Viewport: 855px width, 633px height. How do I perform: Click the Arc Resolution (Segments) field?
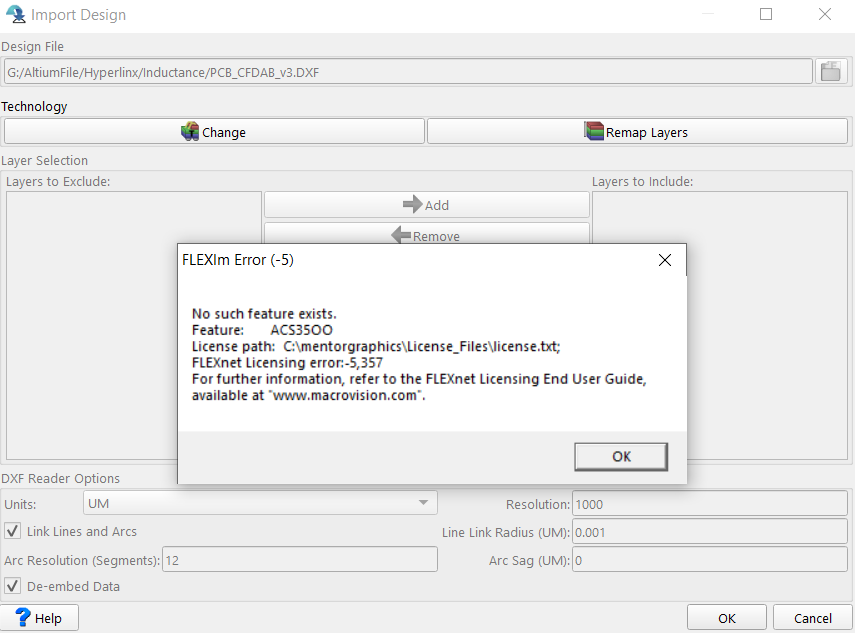coord(299,560)
